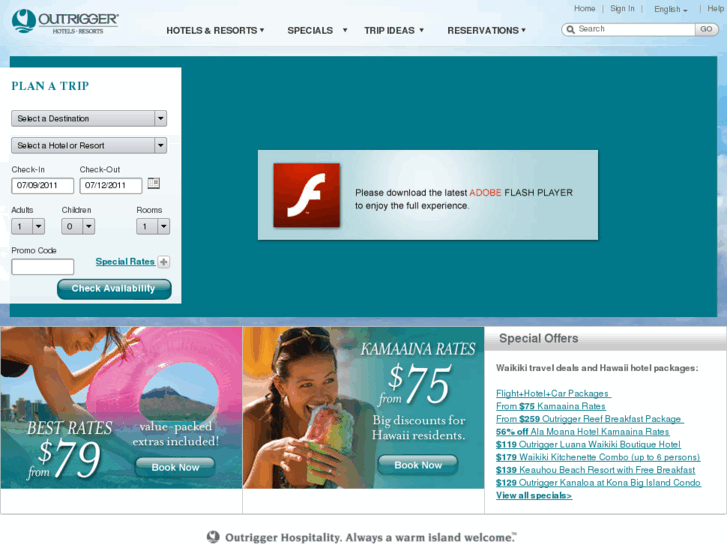Click the Outrigger Hospitality shell icon in footer

pos(213,537)
